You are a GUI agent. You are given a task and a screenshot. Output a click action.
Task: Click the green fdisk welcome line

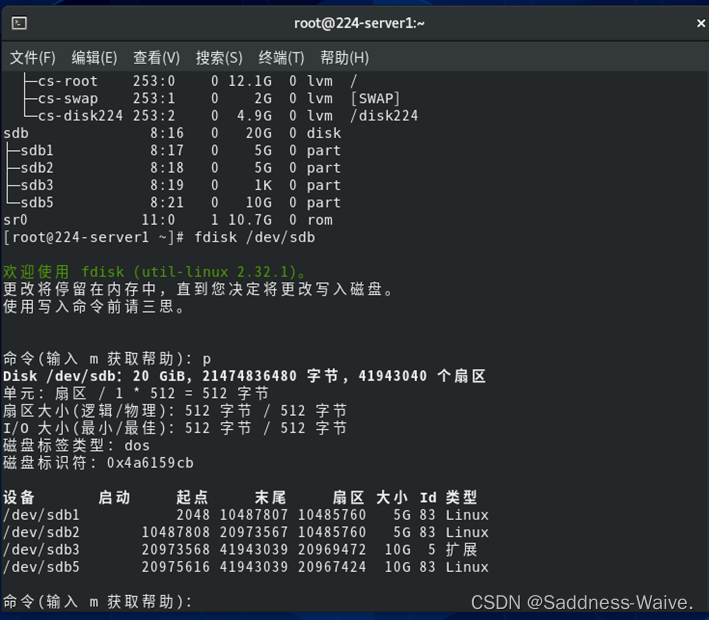point(155,272)
